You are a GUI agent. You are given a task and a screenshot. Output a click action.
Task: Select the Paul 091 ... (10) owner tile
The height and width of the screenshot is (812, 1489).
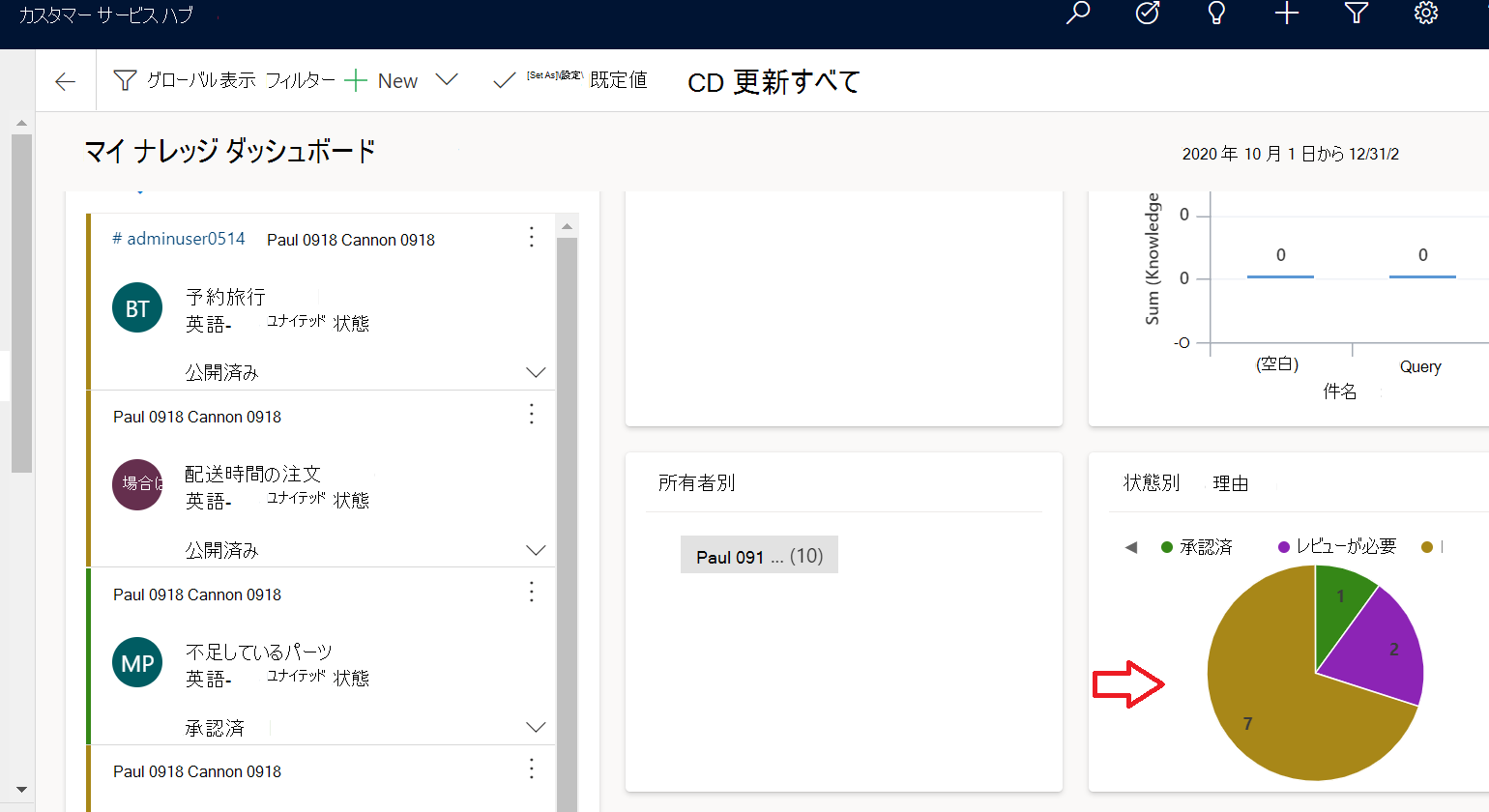coord(759,556)
